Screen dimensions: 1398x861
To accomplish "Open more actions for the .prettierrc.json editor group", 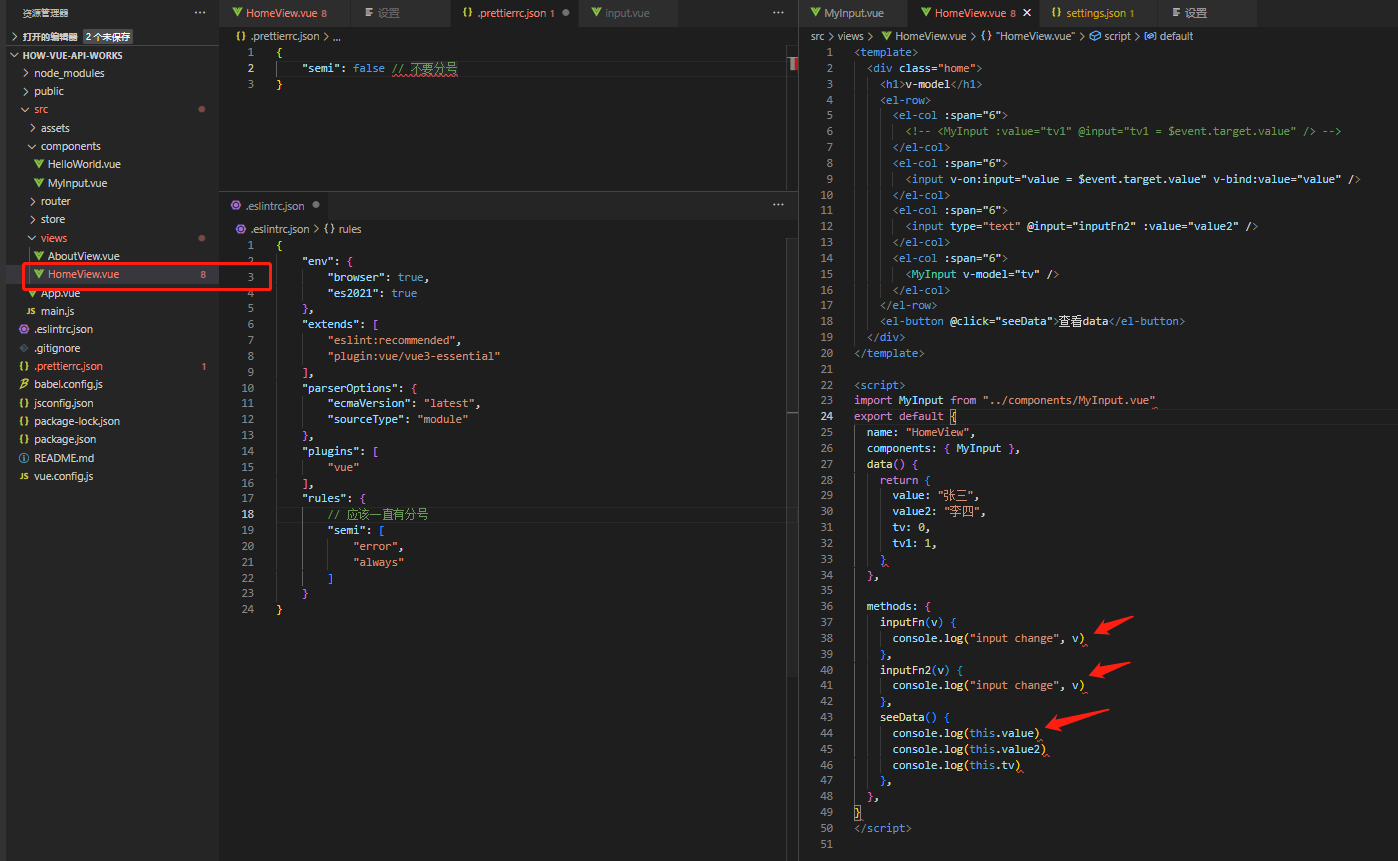I will [778, 13].
